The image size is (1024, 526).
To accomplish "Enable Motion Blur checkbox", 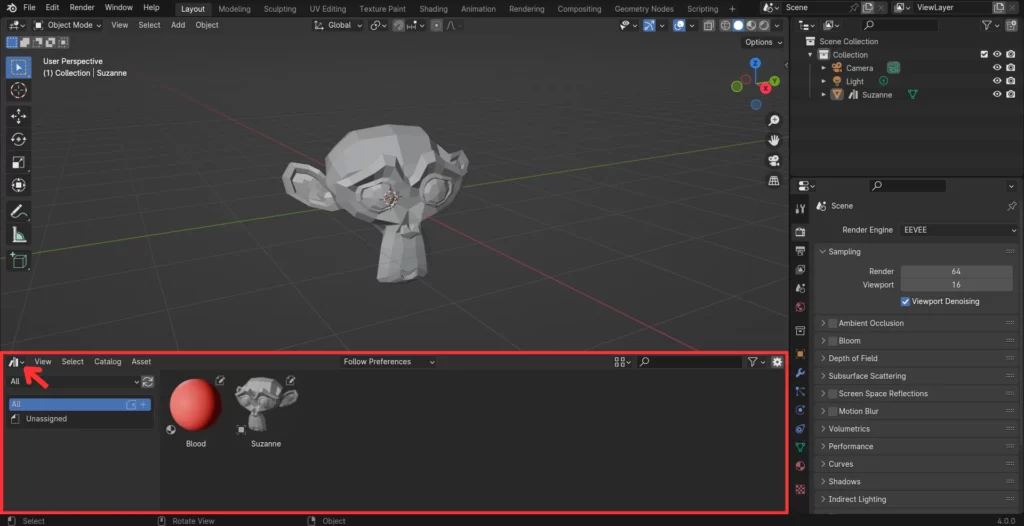I will click(x=833, y=411).
